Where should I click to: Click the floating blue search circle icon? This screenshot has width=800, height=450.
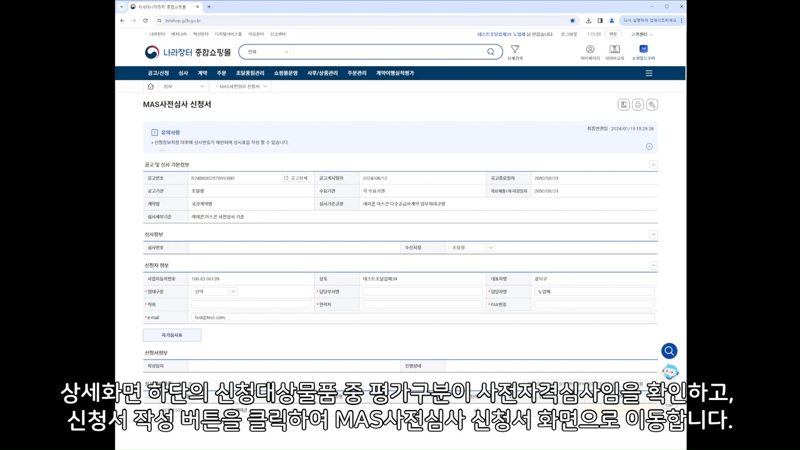pos(669,351)
